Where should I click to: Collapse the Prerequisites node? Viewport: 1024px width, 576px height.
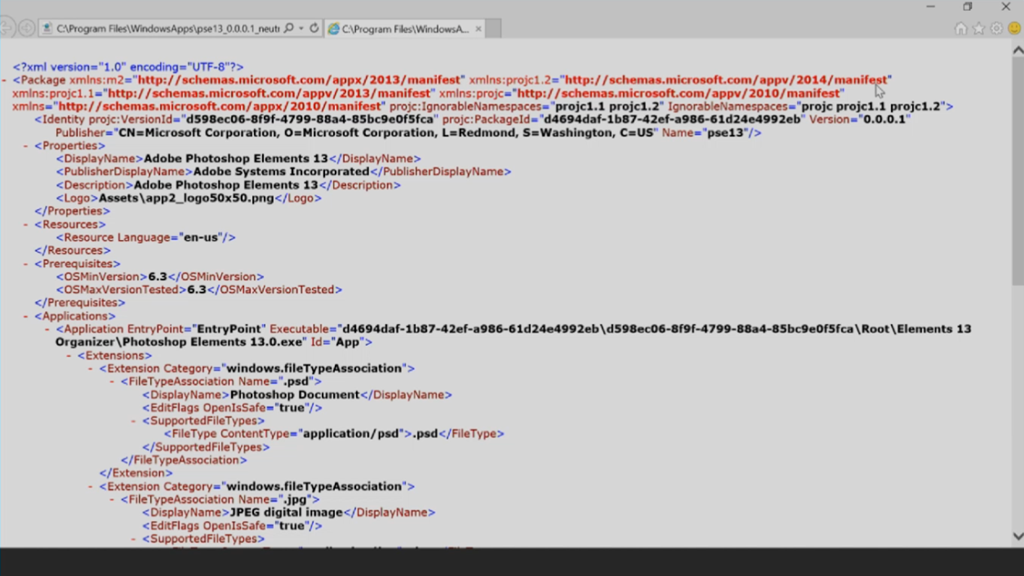(x=25, y=264)
